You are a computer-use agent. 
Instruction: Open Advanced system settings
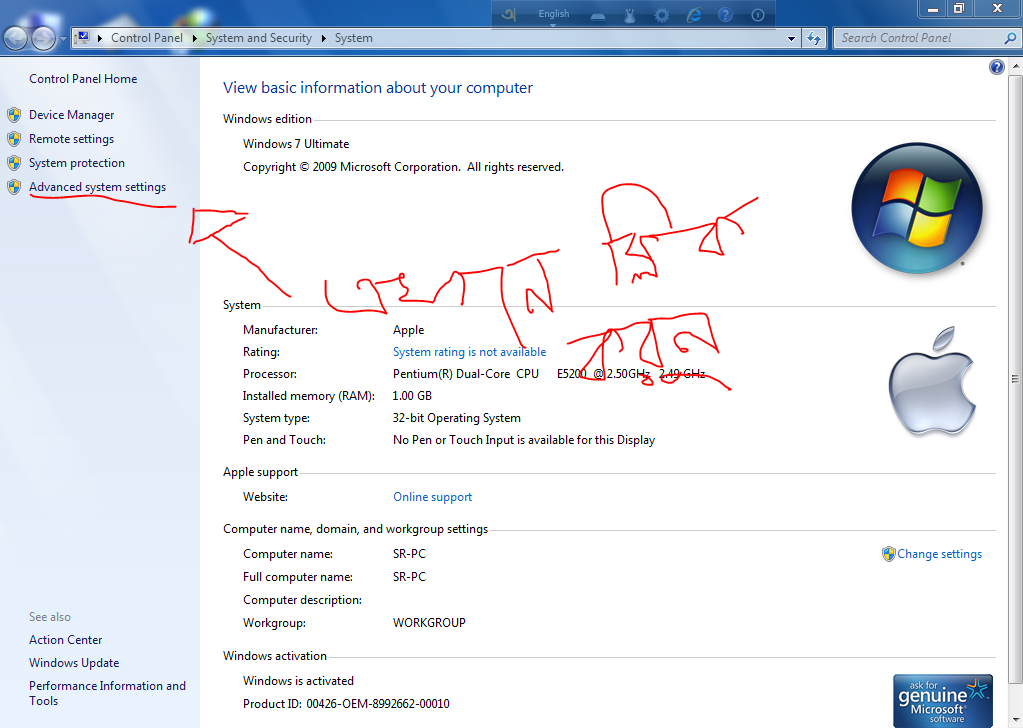tap(97, 187)
